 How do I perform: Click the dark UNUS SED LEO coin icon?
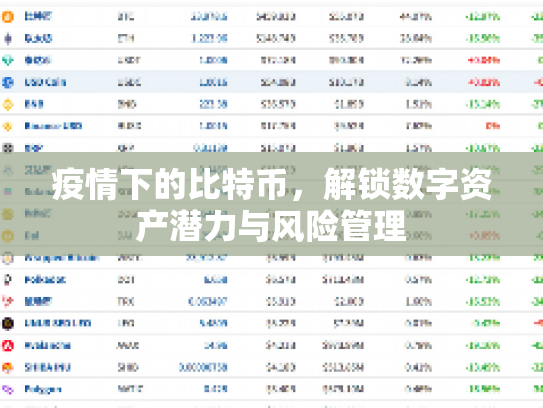(8, 323)
